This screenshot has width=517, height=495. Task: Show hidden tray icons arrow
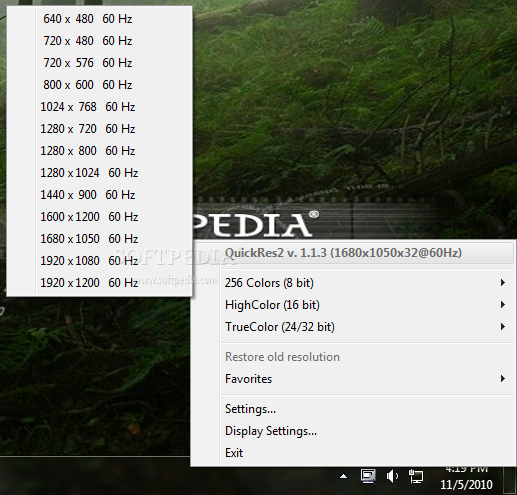click(343, 477)
